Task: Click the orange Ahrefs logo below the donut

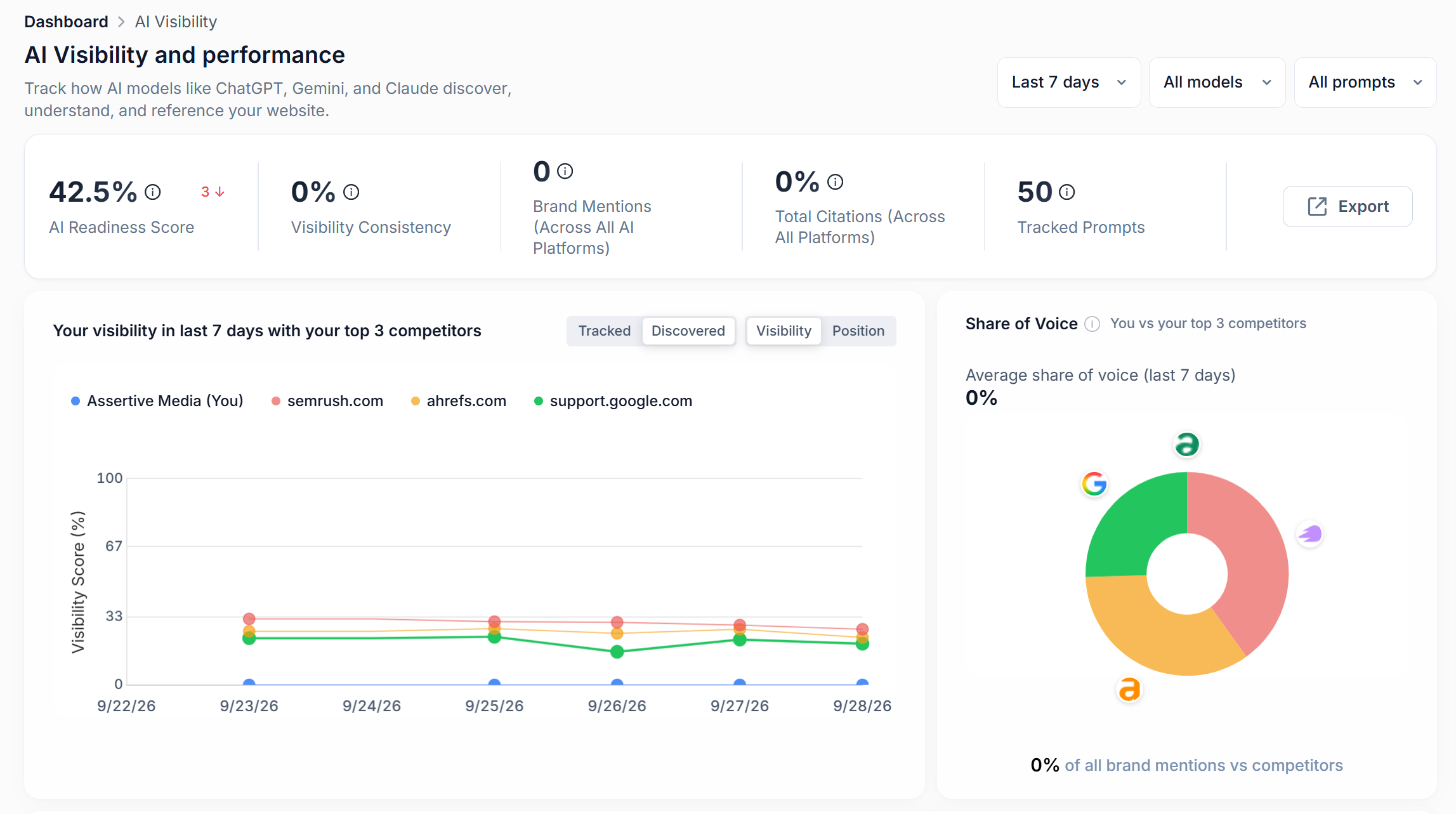Action: pos(1129,689)
